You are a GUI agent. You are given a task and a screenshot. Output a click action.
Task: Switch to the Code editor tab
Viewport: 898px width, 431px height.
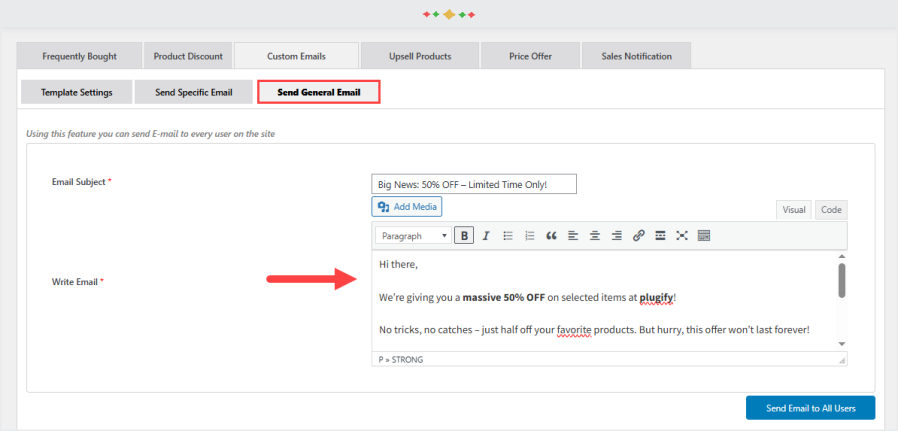pyautogui.click(x=831, y=210)
